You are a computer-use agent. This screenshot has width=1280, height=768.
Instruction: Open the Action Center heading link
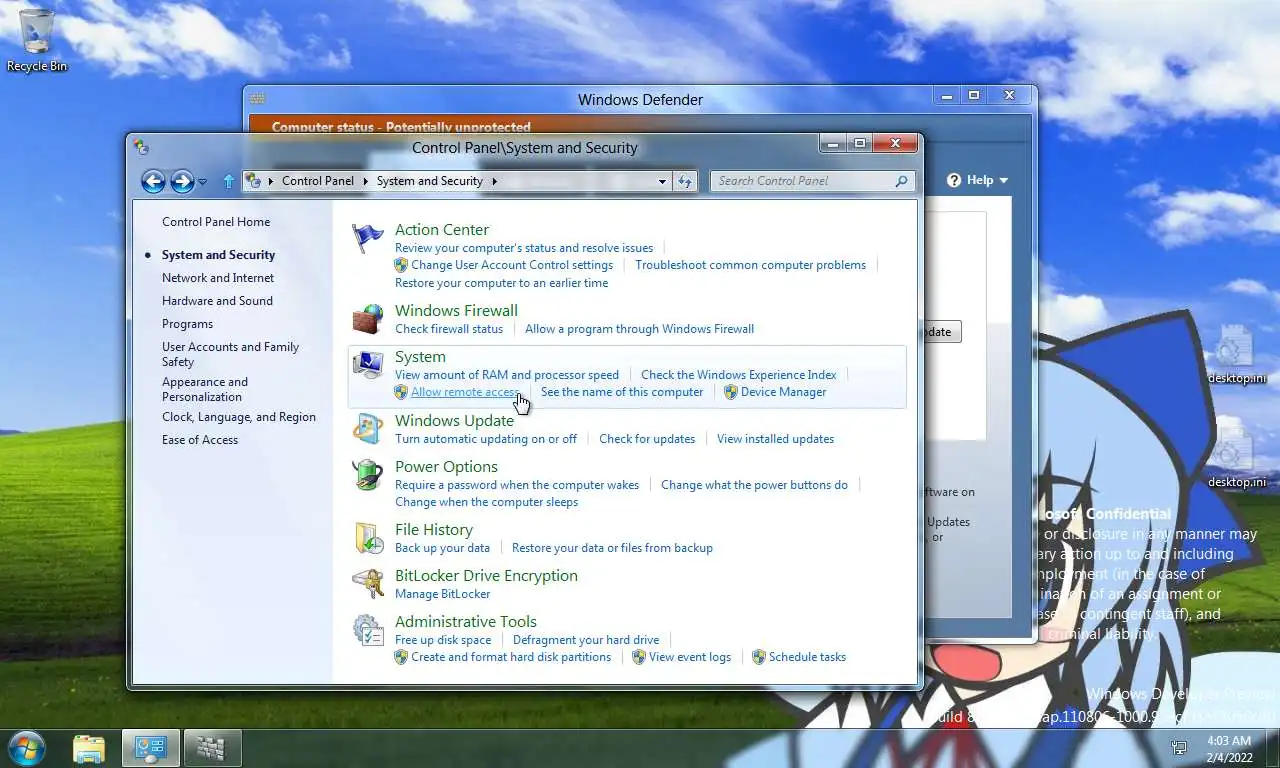pyautogui.click(x=442, y=229)
